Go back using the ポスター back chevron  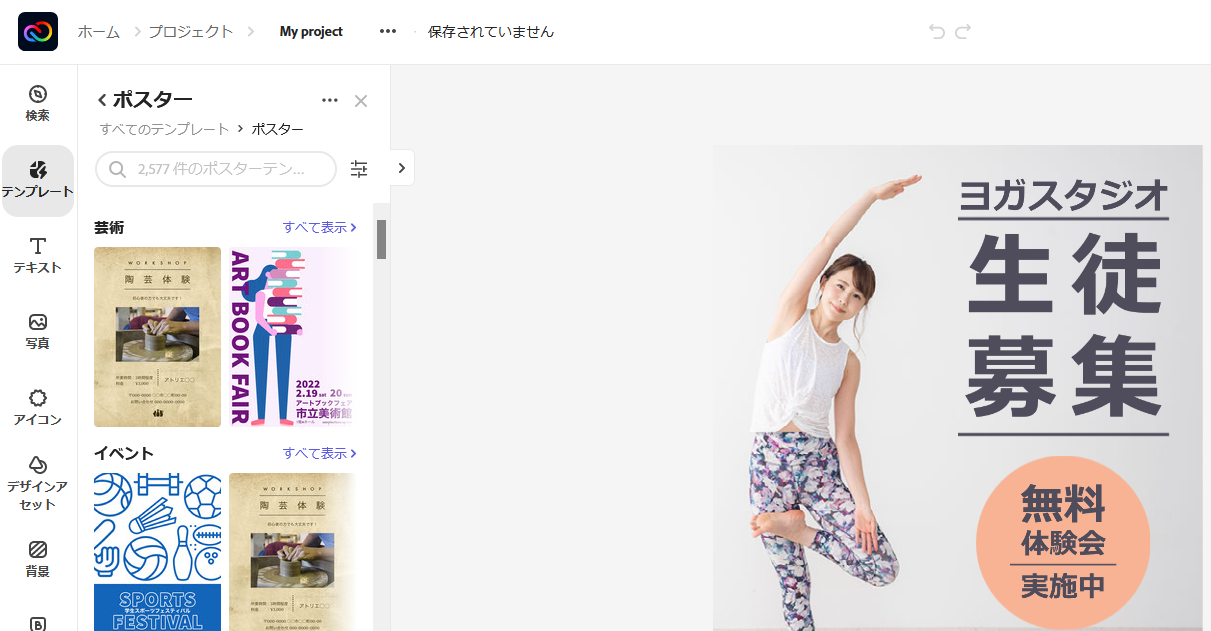pos(102,100)
